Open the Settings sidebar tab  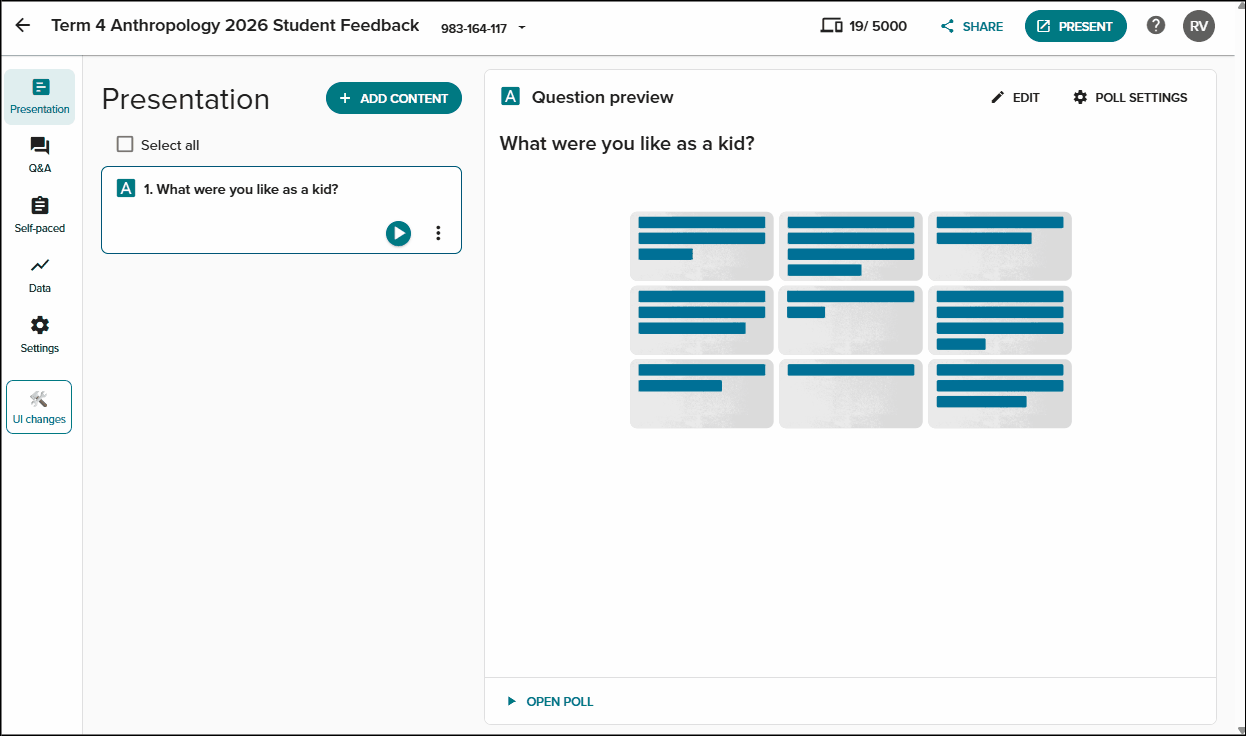coord(40,336)
